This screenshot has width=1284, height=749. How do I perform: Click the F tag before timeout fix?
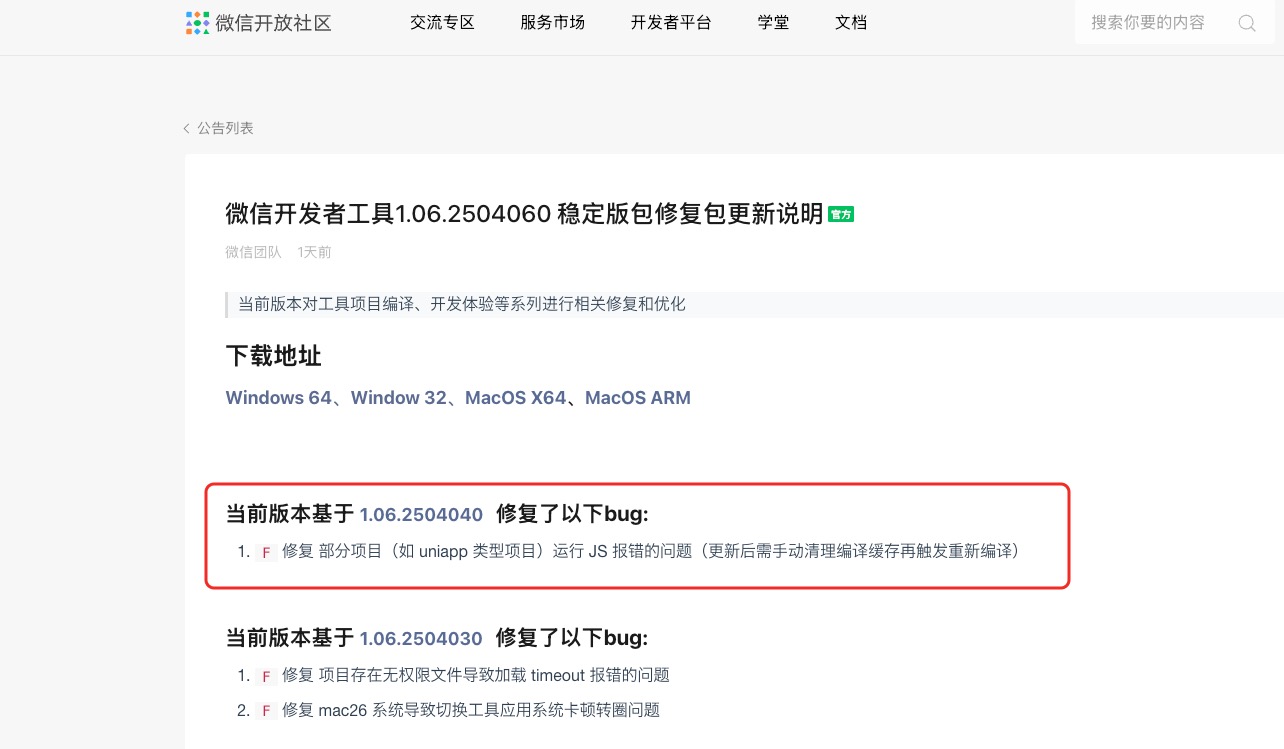[266, 676]
